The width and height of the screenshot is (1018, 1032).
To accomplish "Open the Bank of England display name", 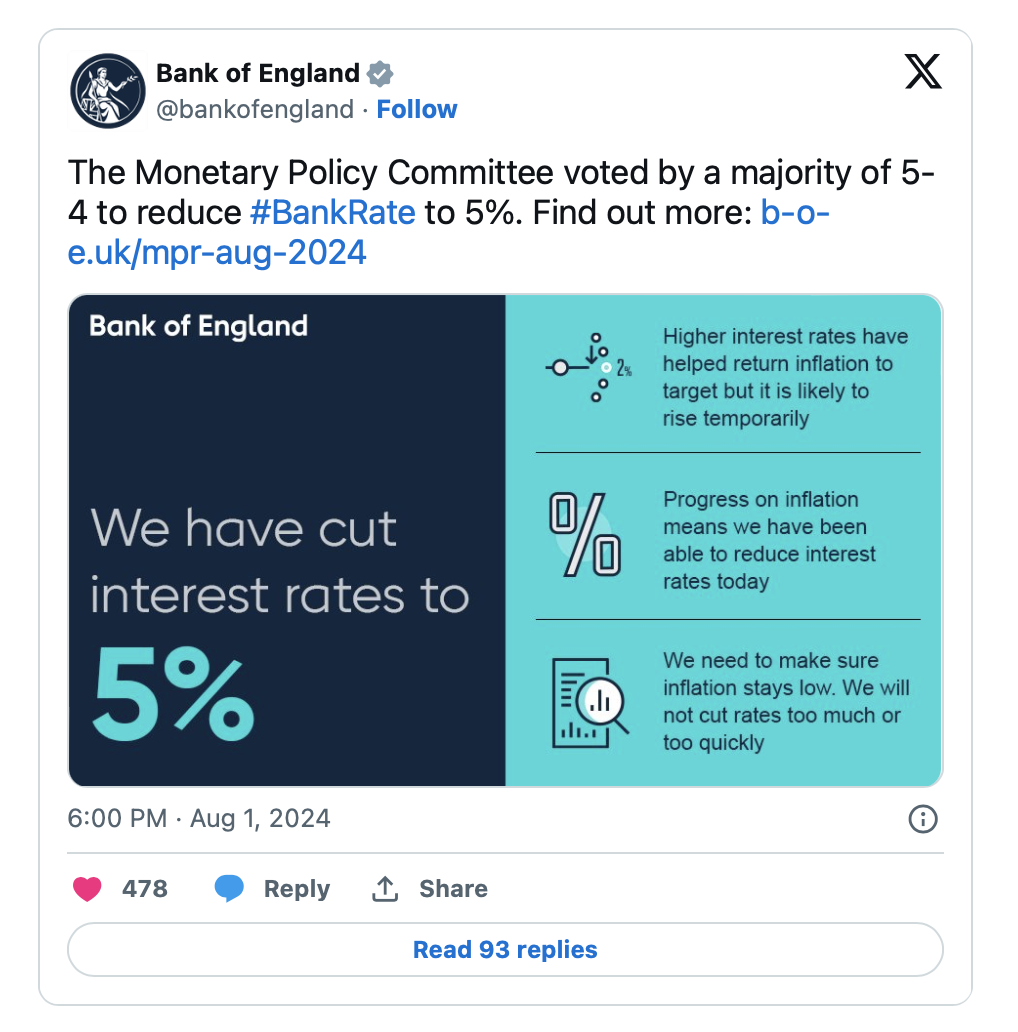I will tap(257, 73).
